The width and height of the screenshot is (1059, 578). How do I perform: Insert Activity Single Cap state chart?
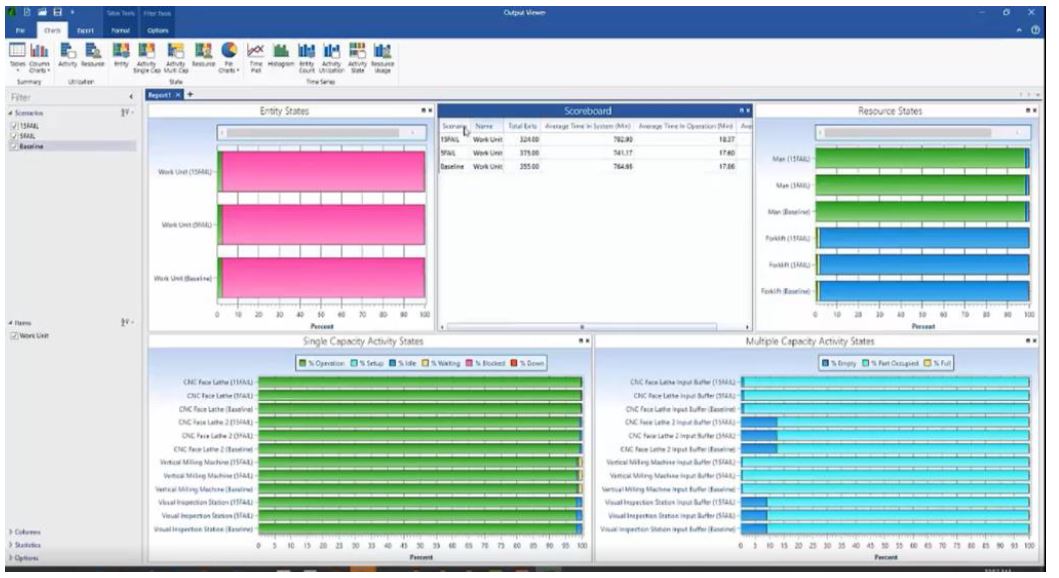click(x=147, y=57)
